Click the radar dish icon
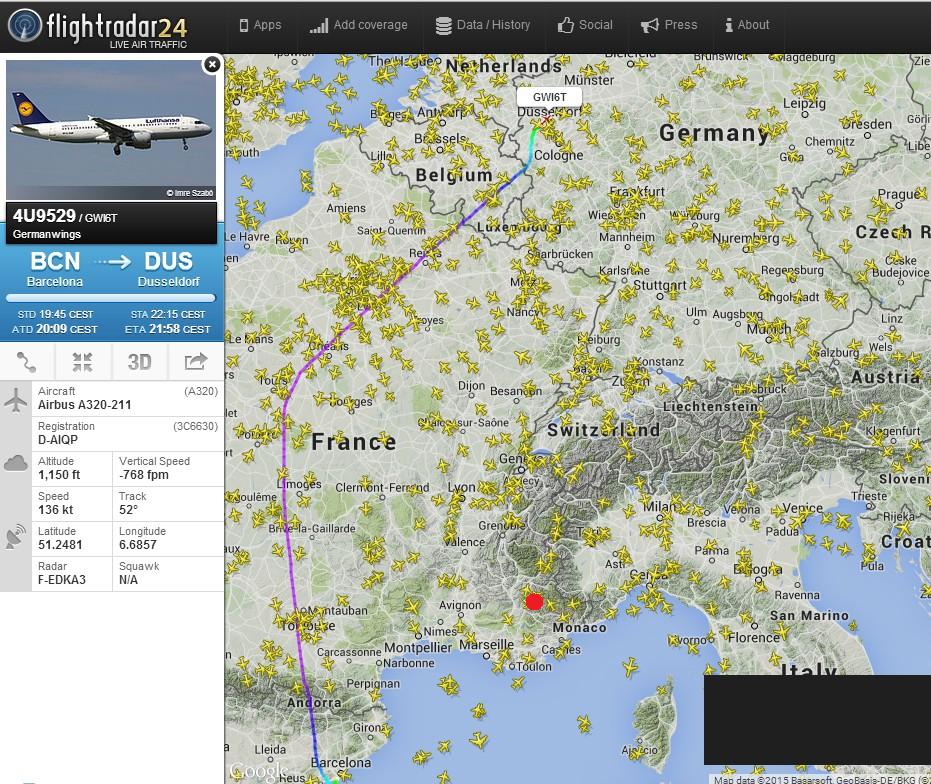 coord(15,536)
